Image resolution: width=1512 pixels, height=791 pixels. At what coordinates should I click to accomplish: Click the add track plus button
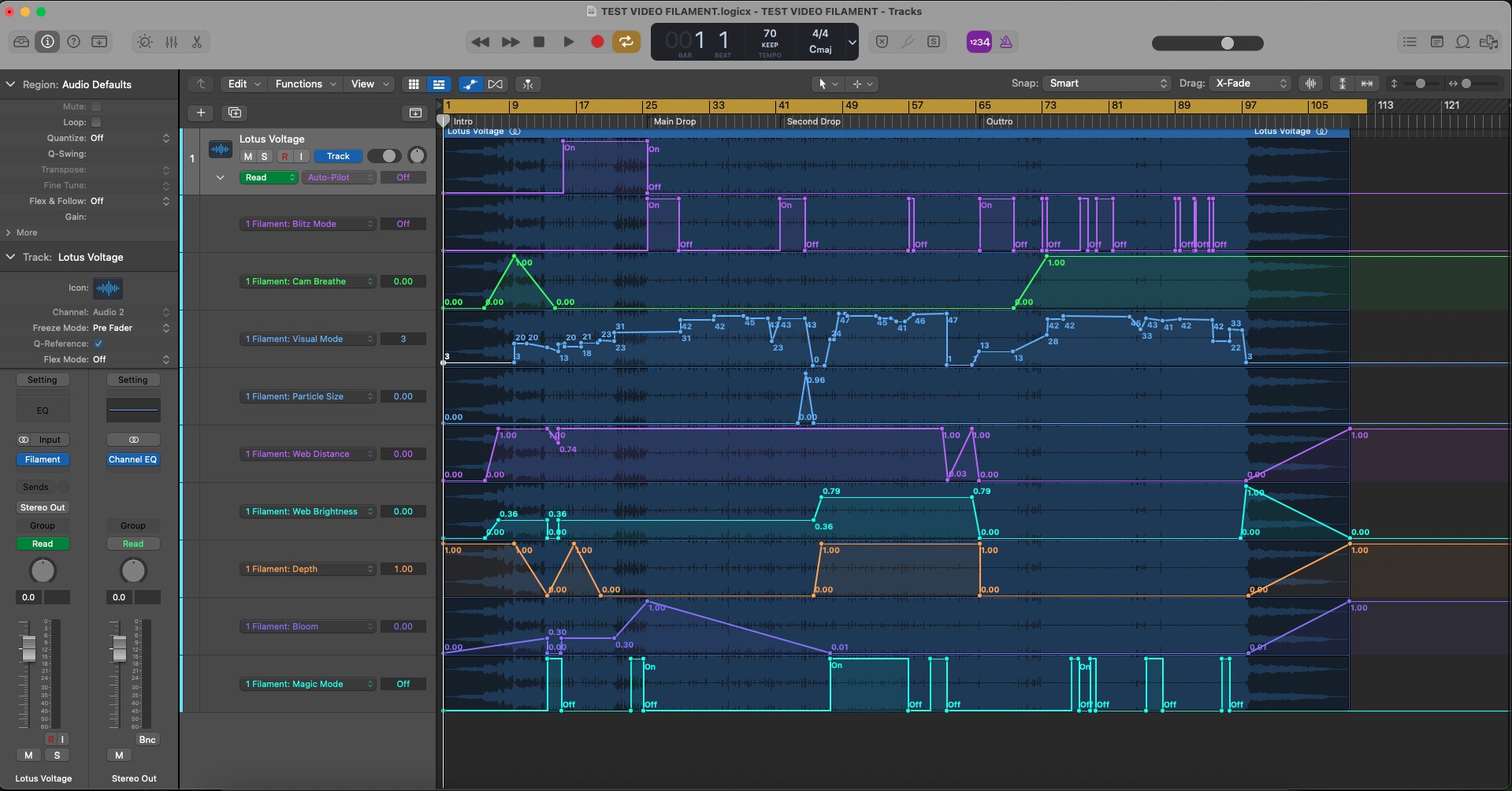[x=201, y=113]
